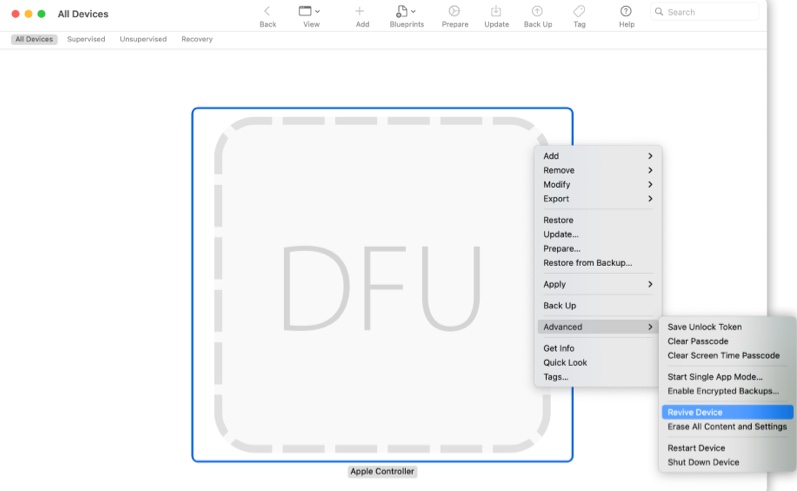The width and height of the screenshot is (797, 491).
Task: Select the Supervised filter tab
Action: (86, 39)
